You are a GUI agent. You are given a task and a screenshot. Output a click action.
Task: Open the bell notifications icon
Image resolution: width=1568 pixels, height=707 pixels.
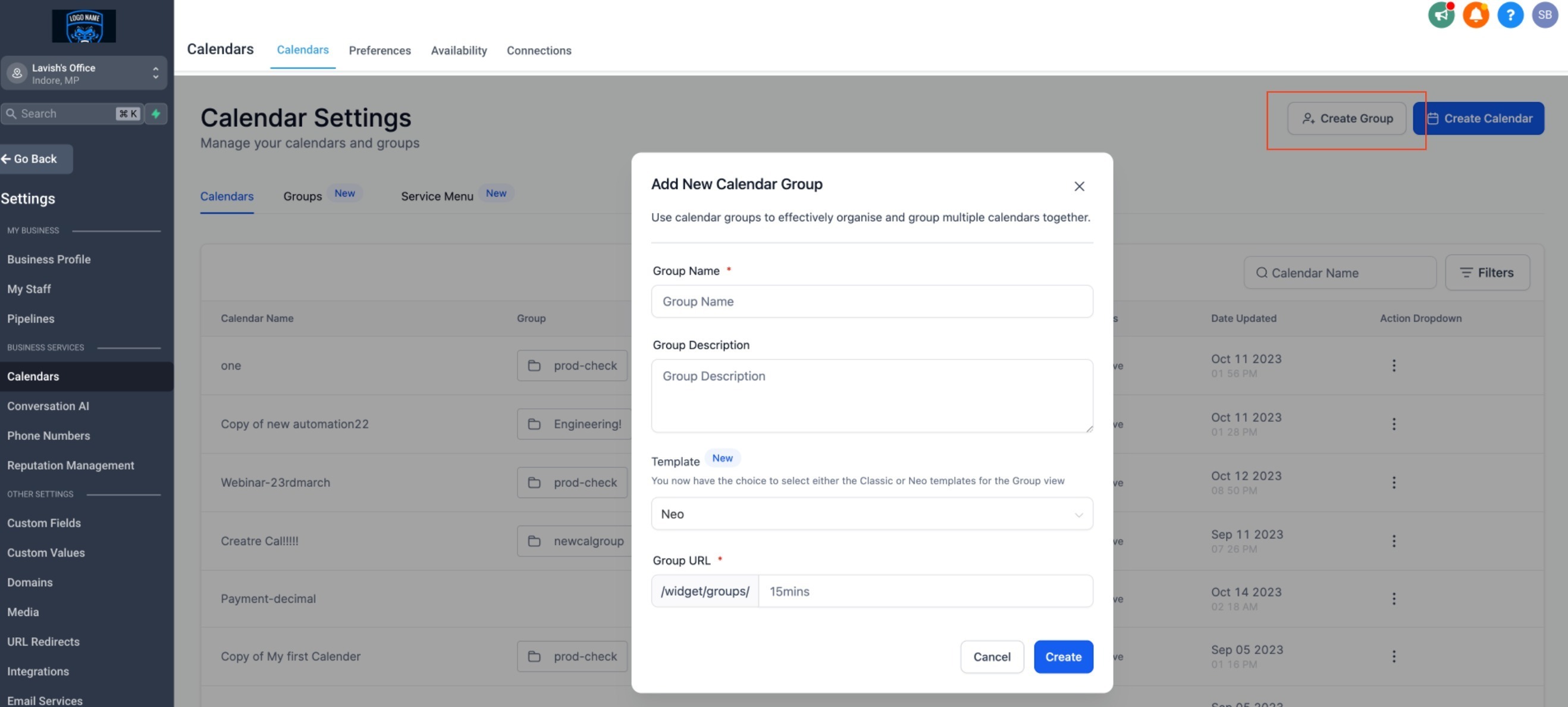(1475, 15)
